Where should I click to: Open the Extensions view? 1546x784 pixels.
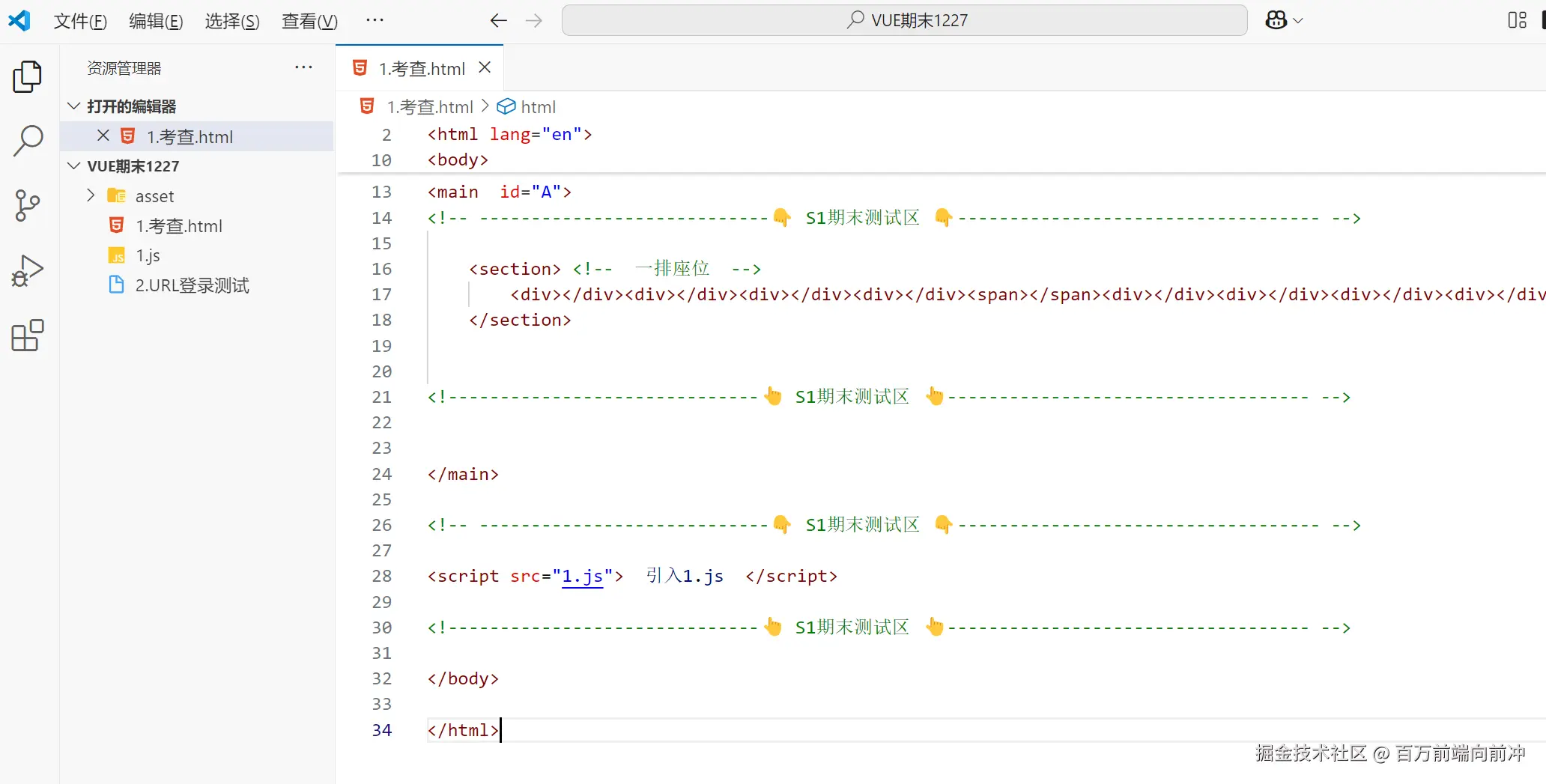pos(28,335)
